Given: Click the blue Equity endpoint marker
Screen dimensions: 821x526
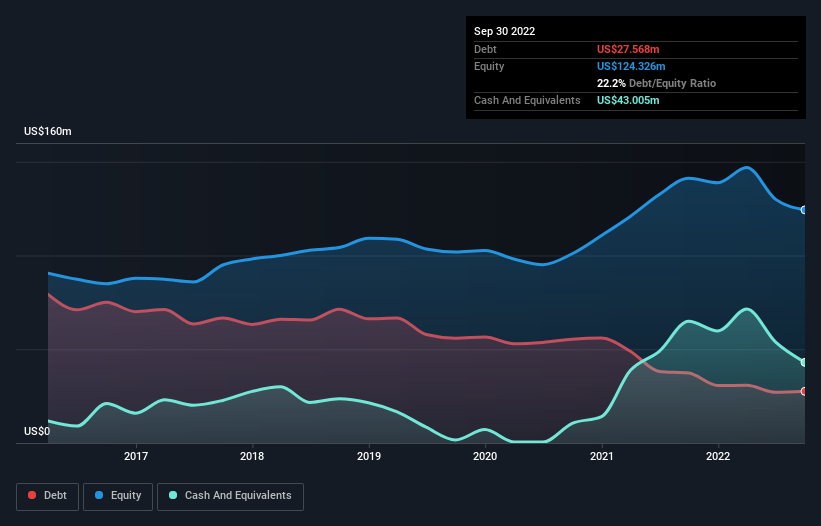Looking at the screenshot, I should point(804,210).
